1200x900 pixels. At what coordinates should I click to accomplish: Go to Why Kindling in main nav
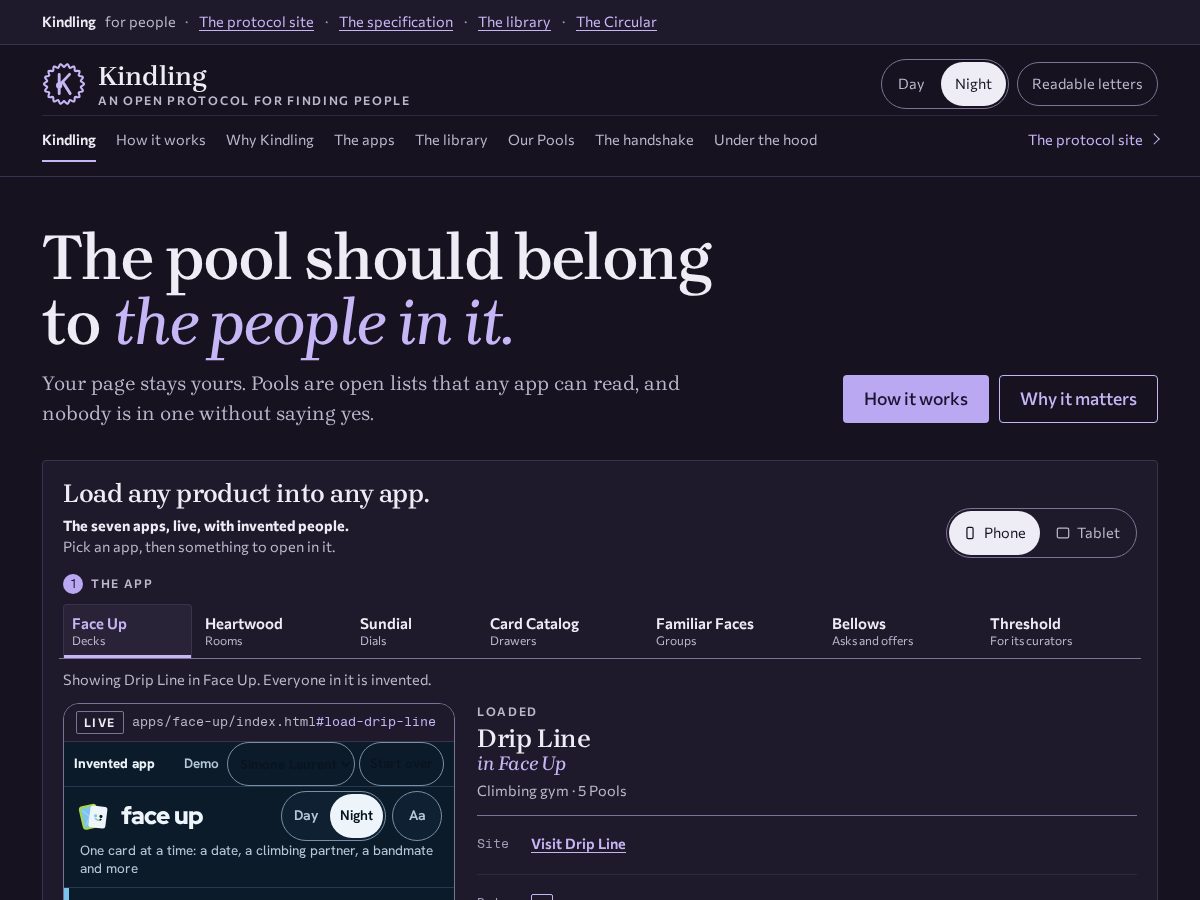[x=270, y=140]
